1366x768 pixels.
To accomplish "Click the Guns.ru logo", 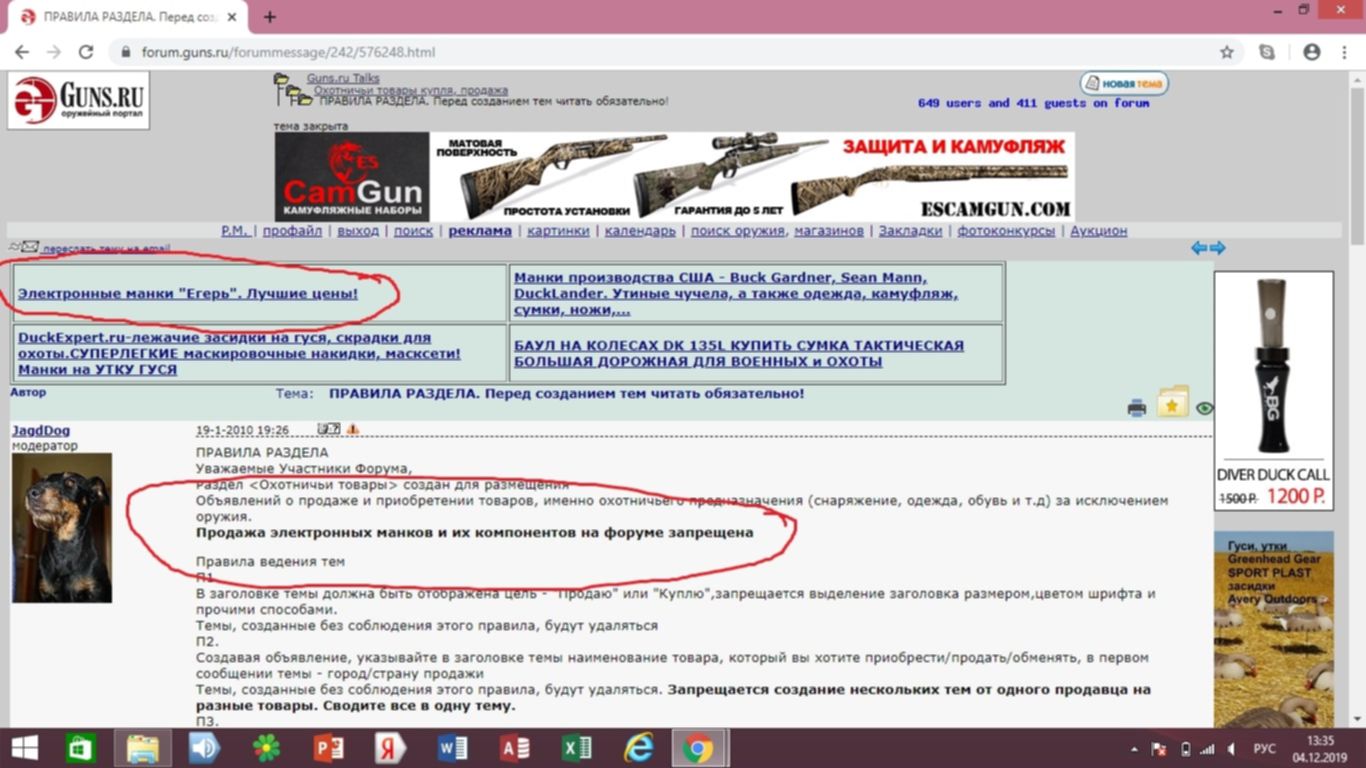I will click(78, 100).
